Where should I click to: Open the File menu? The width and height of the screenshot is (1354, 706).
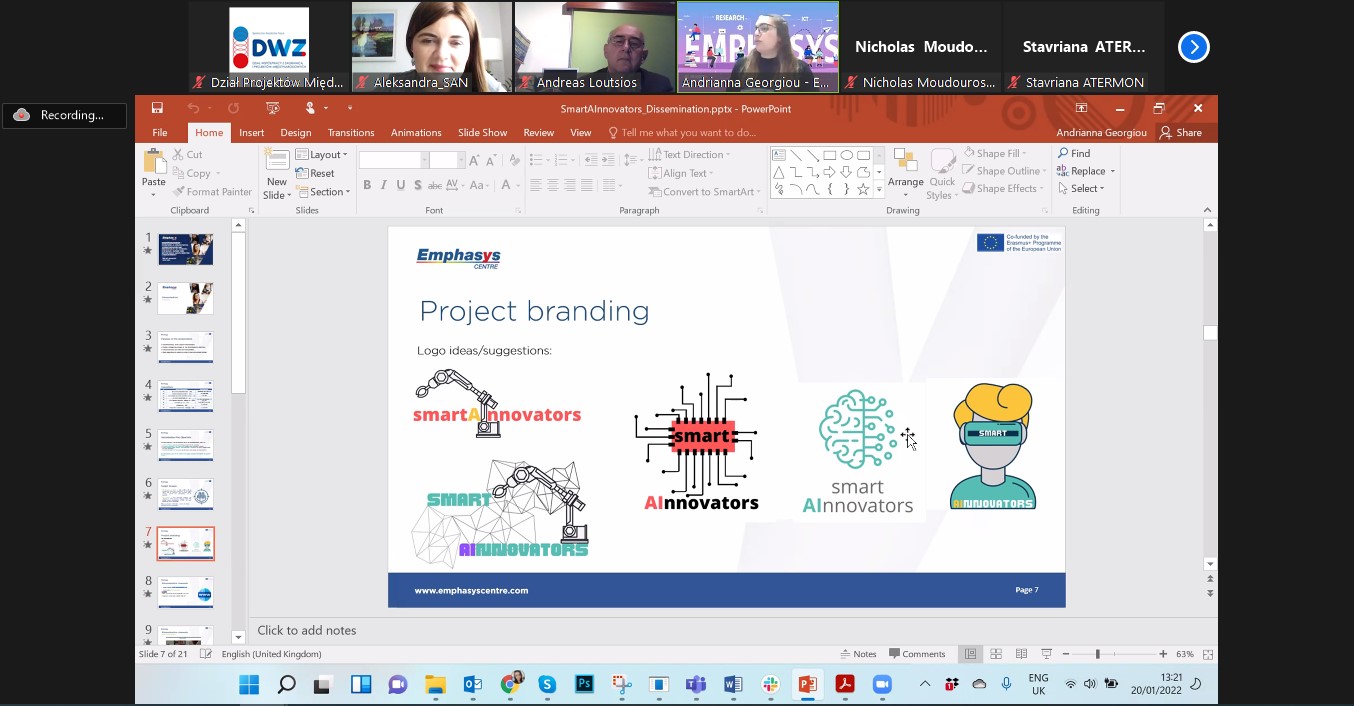coord(160,133)
